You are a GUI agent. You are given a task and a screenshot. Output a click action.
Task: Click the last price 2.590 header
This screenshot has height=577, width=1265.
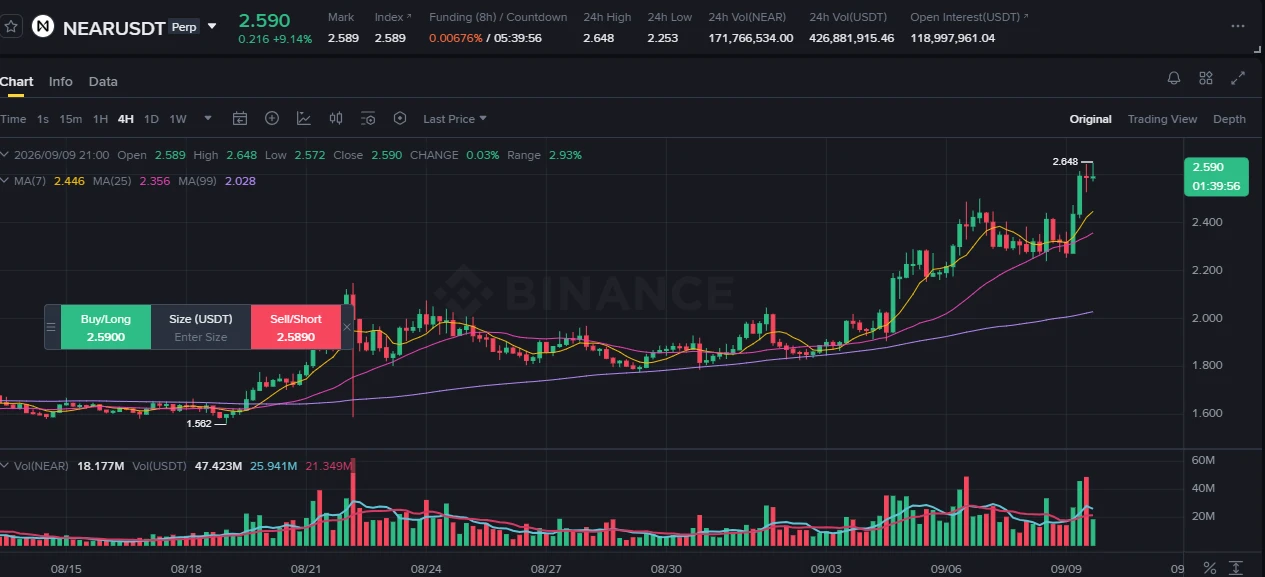click(264, 20)
